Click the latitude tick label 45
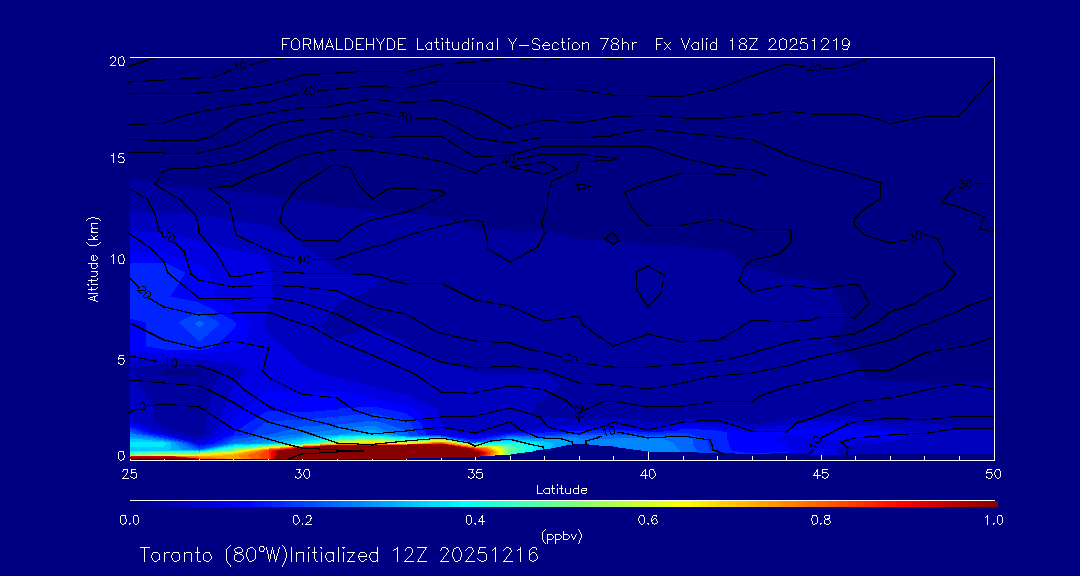The image size is (1080, 576). (x=820, y=474)
